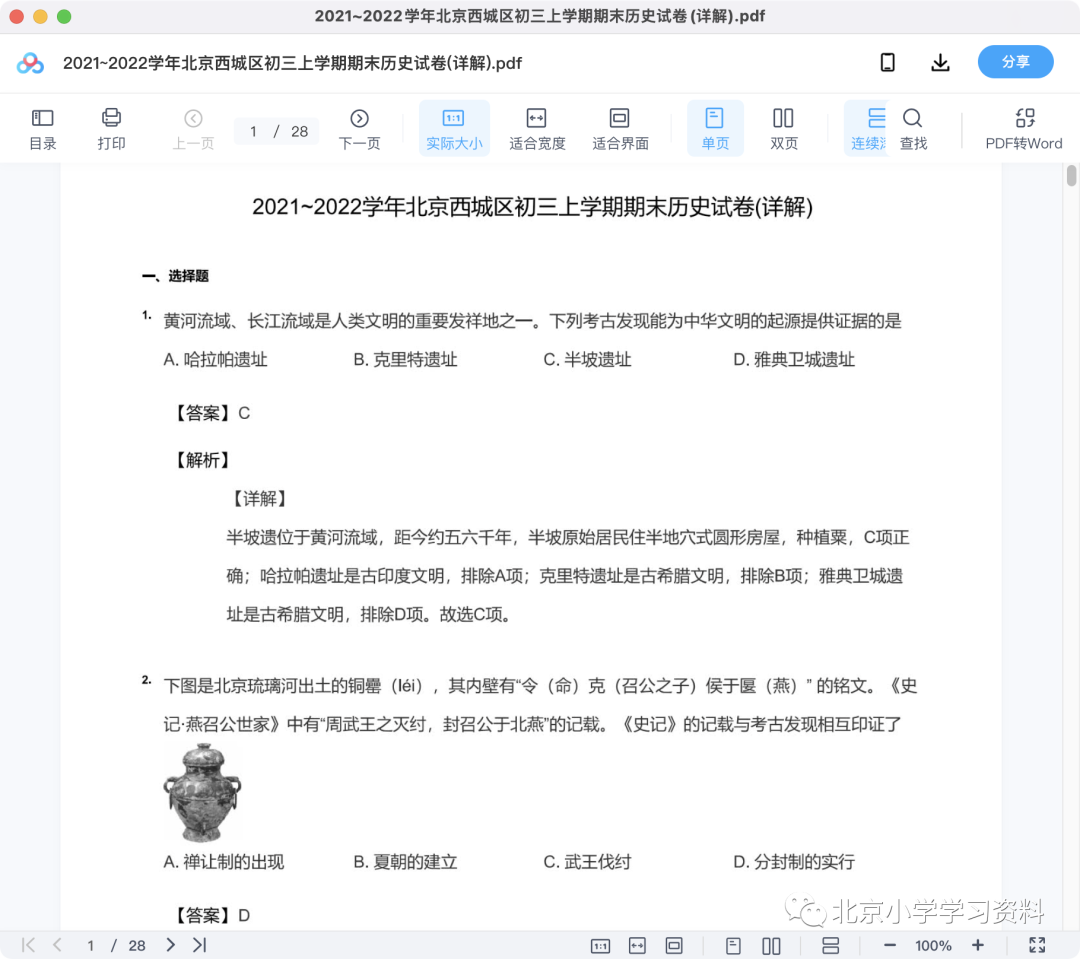Click previous page arrow in bottom bar
Screen dimensions: 1080x959
coord(57,945)
